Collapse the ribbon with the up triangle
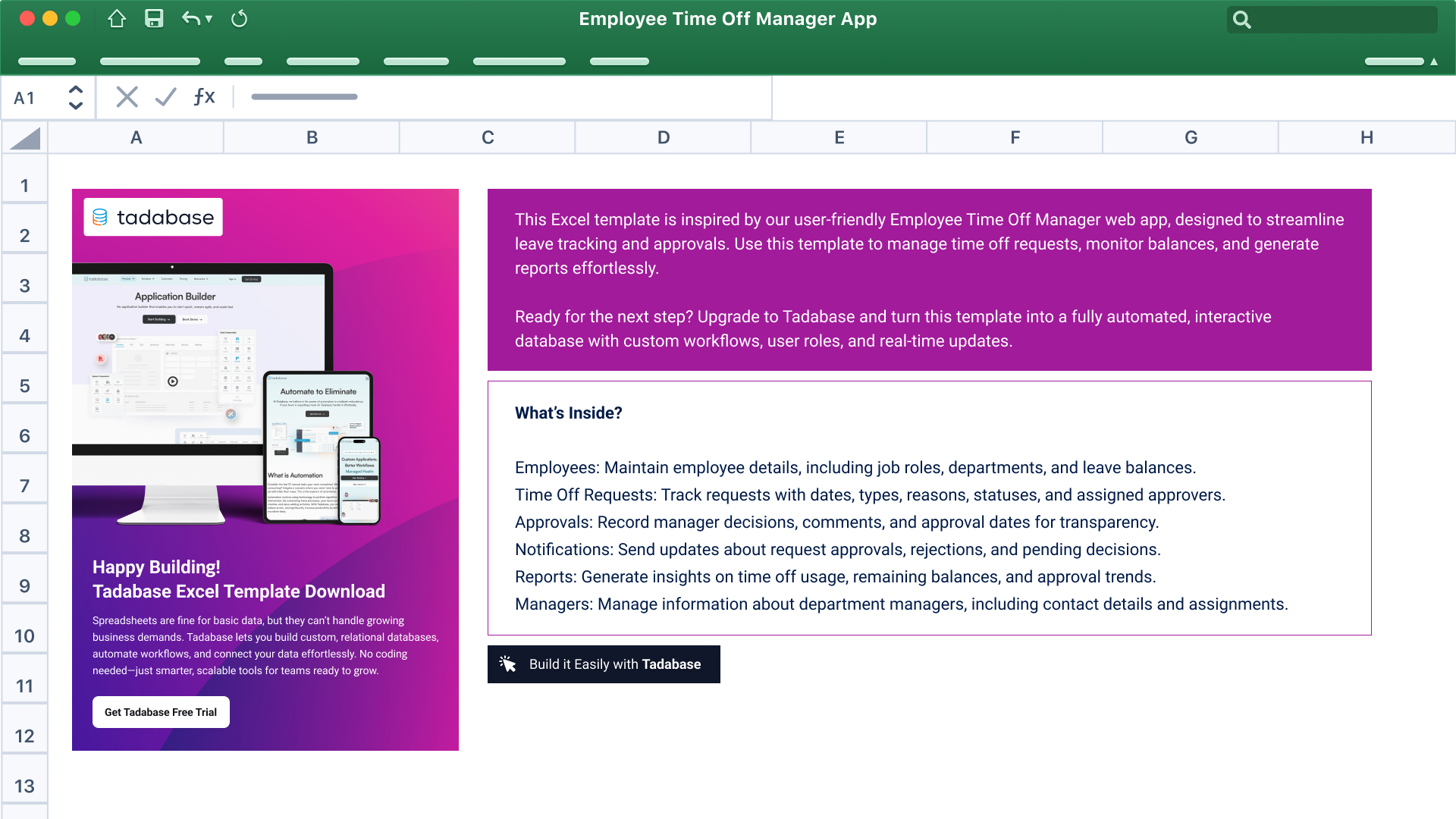Viewport: 1456px width, 819px height. [1434, 61]
